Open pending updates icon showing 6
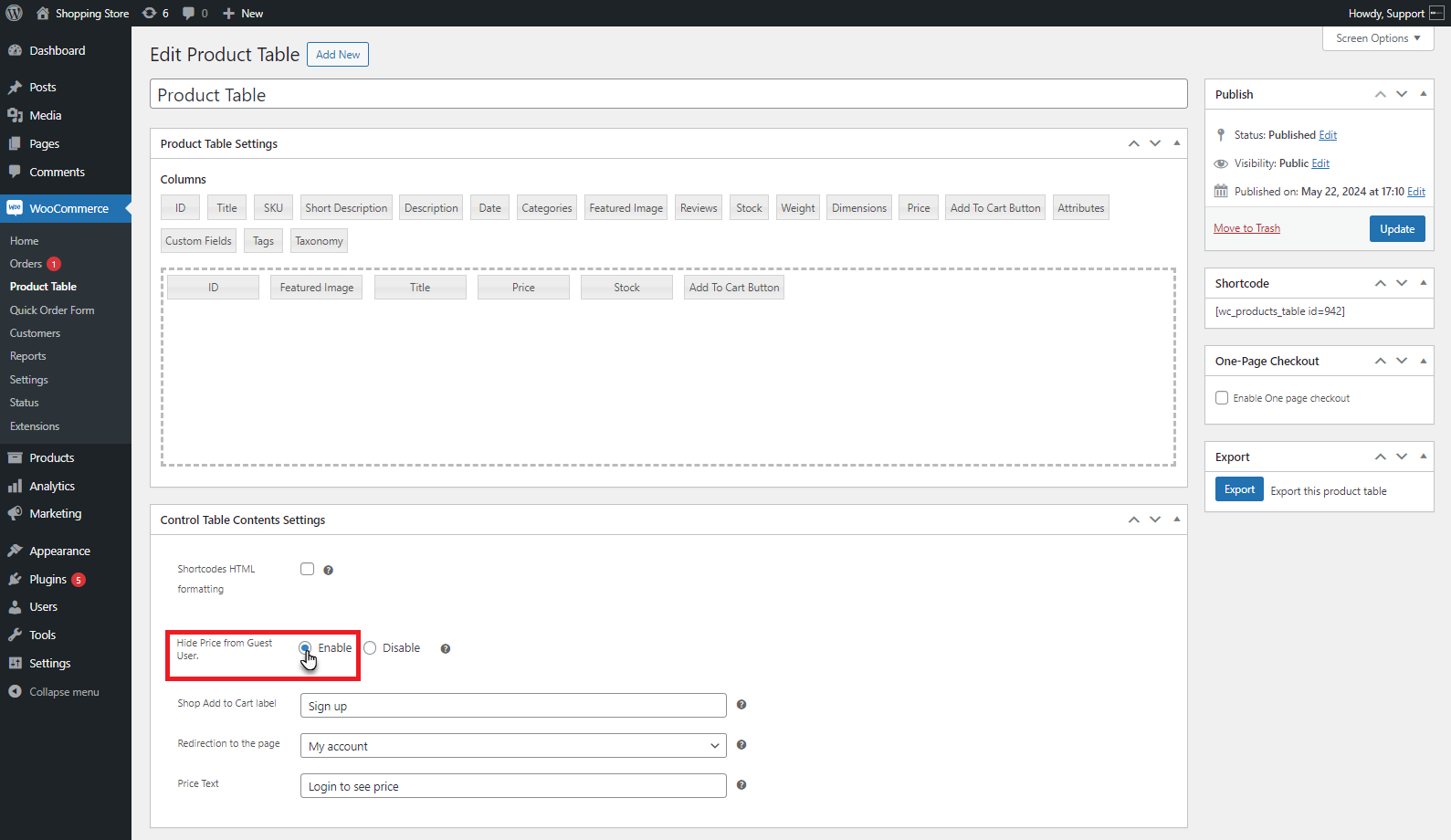 (150, 14)
